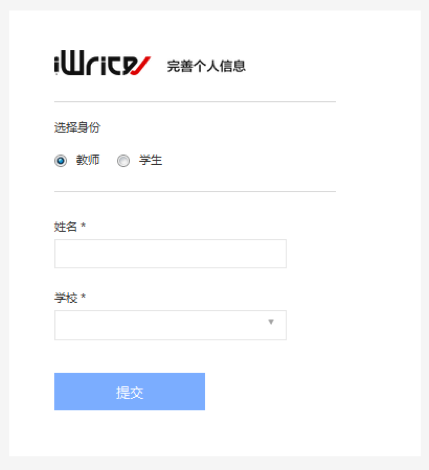Click the 学生 label text
This screenshot has width=429, height=470.
point(151,160)
